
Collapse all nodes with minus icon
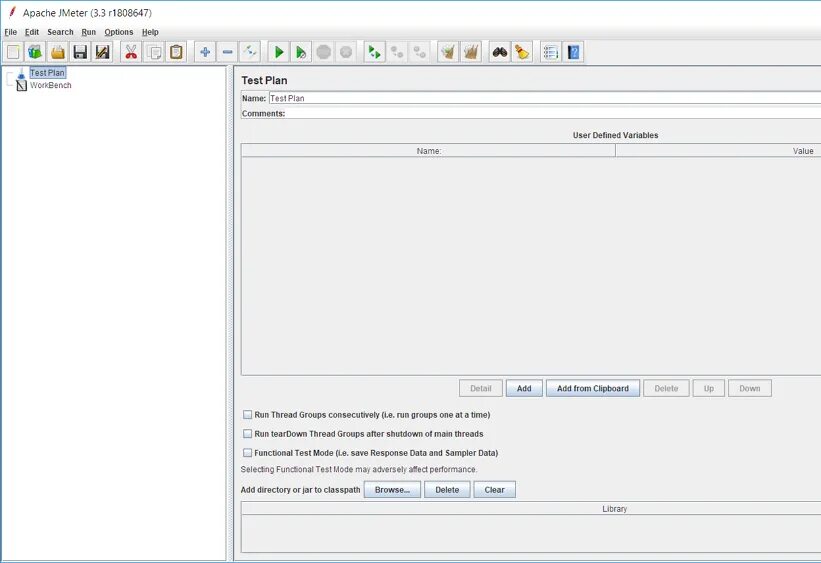pyautogui.click(x=227, y=52)
